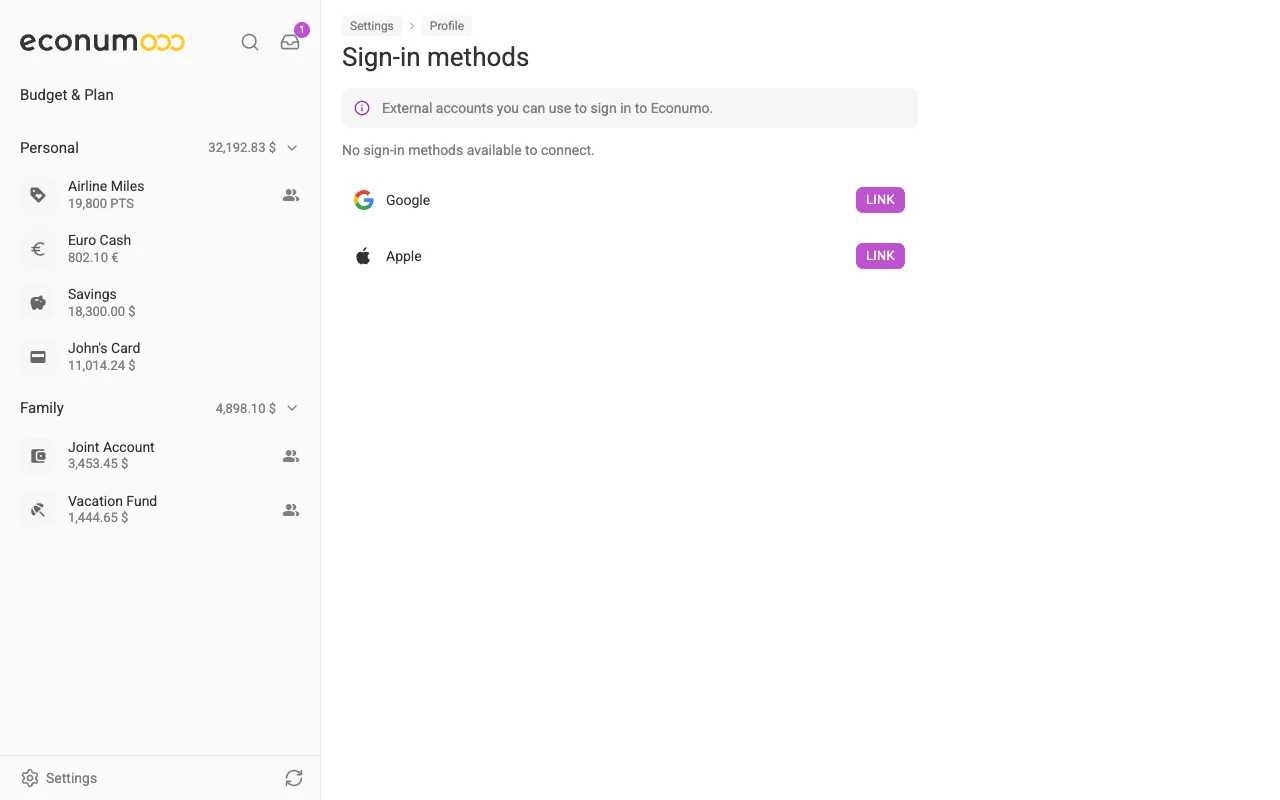Click the Settings gear icon

point(30,778)
